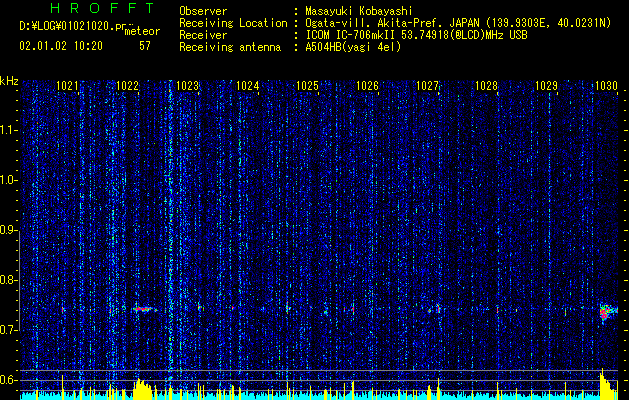This screenshot has width=629, height=400.
Task: Click the 1.0 frequency axis label
Action: click(9, 180)
